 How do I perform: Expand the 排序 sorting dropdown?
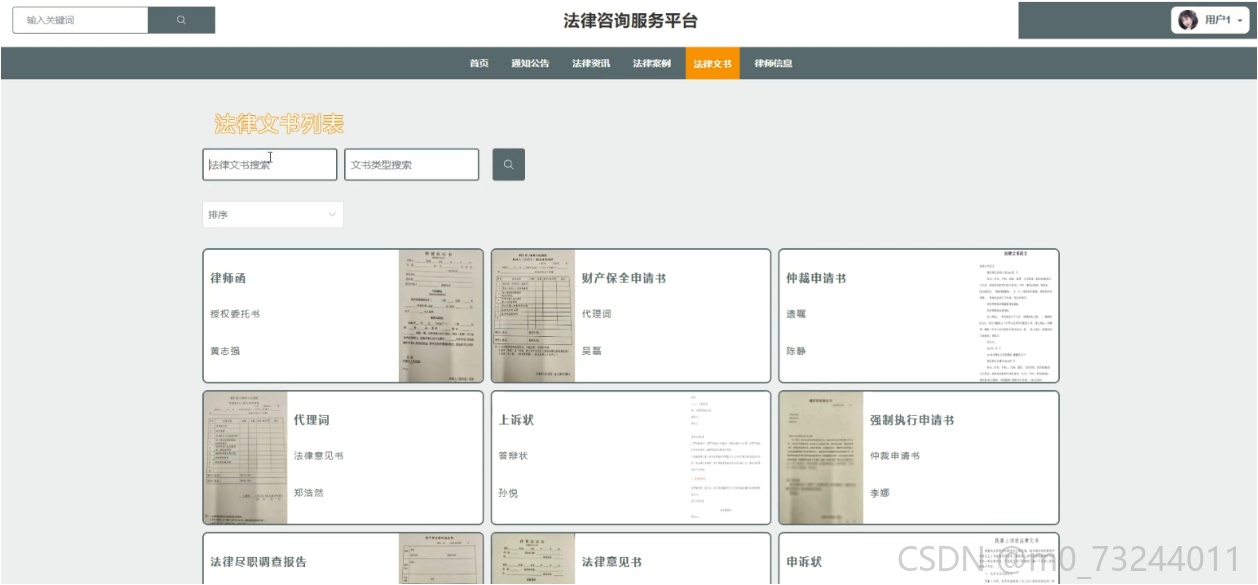coord(273,215)
